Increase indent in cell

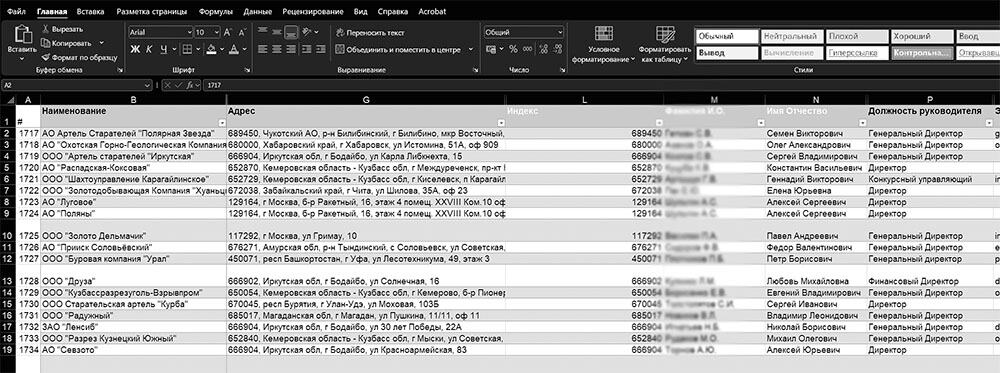pos(321,49)
